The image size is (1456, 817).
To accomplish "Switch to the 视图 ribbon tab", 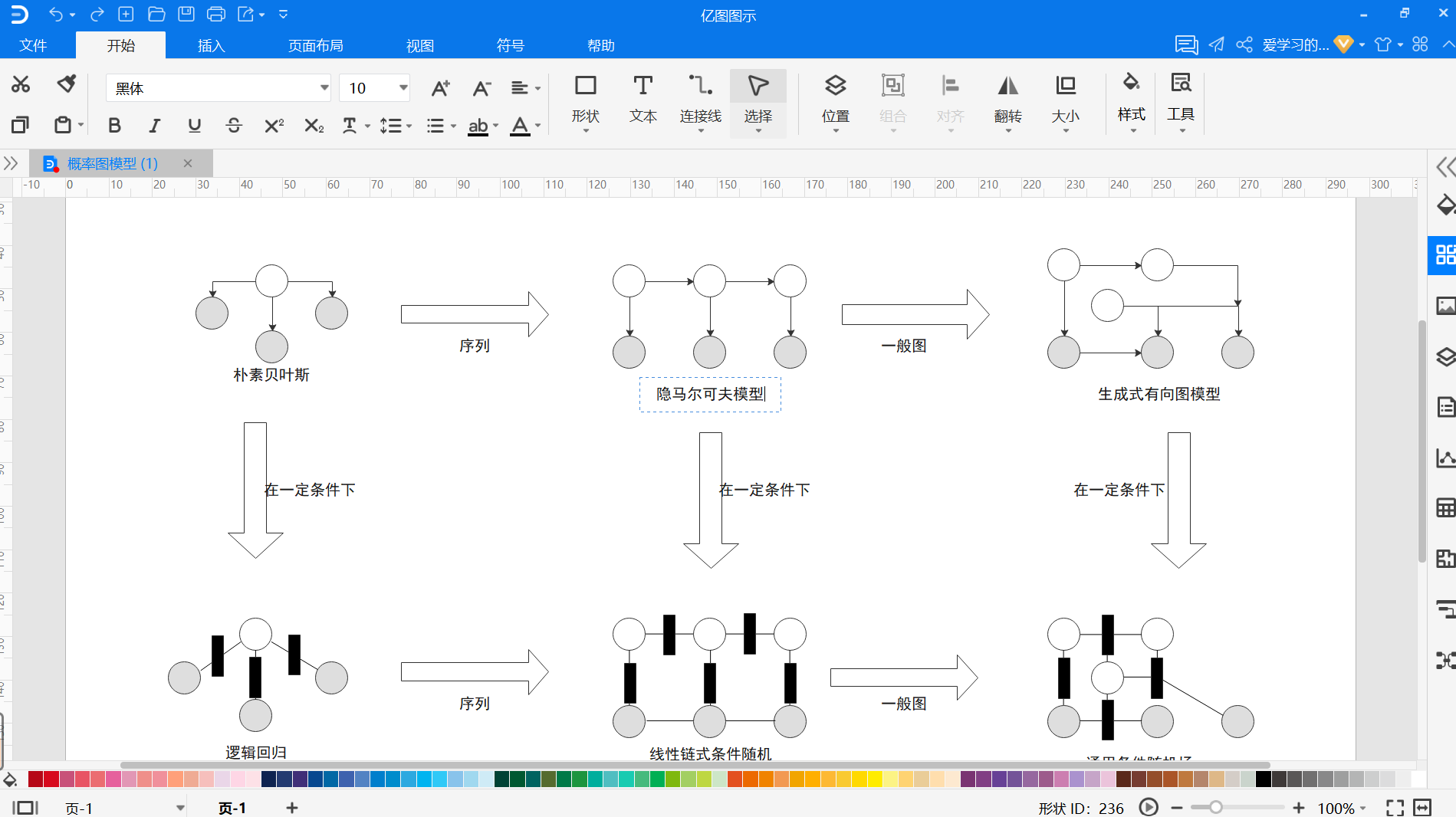I will 419,45.
